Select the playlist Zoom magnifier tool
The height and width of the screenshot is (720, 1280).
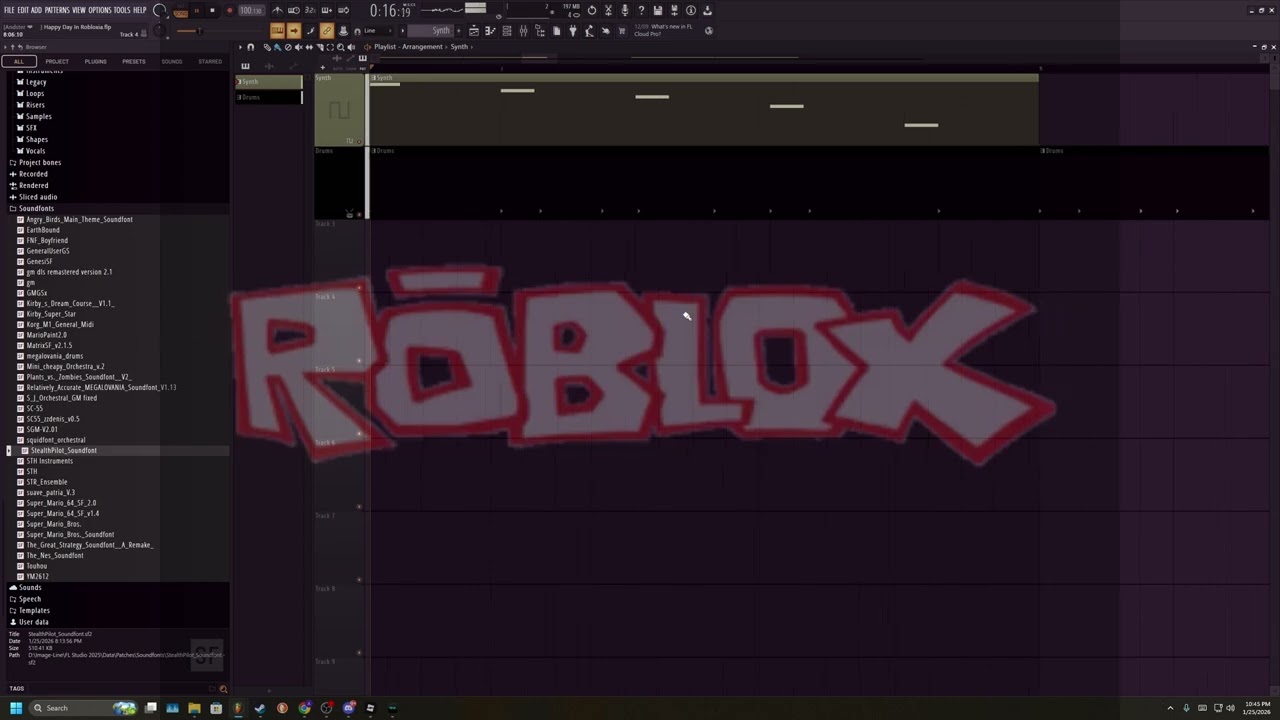341,47
